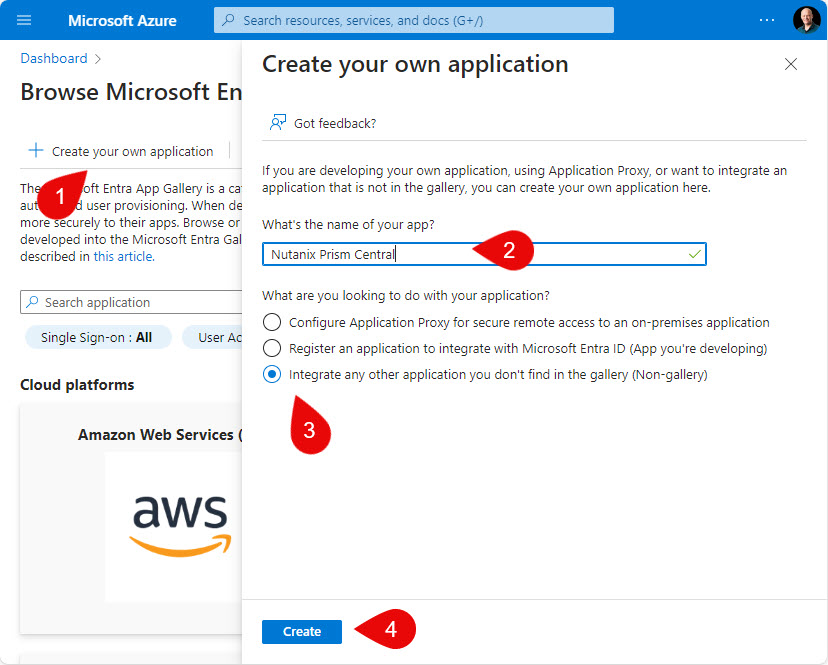Open the Azure portal hamburger menu
The height and width of the screenshot is (665, 828).
pos(24,20)
